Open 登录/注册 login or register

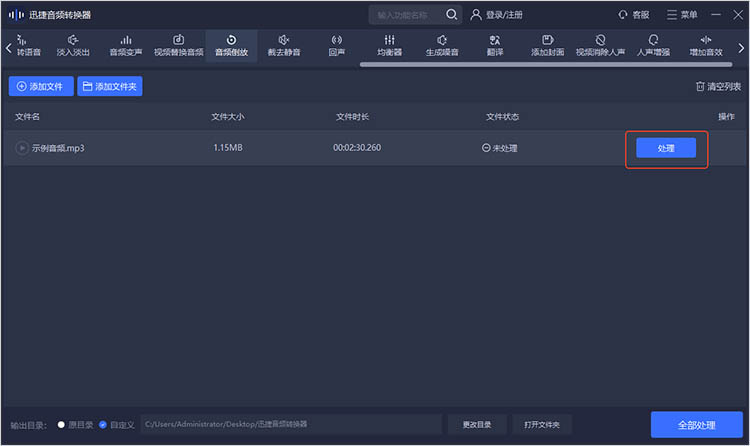[496, 15]
